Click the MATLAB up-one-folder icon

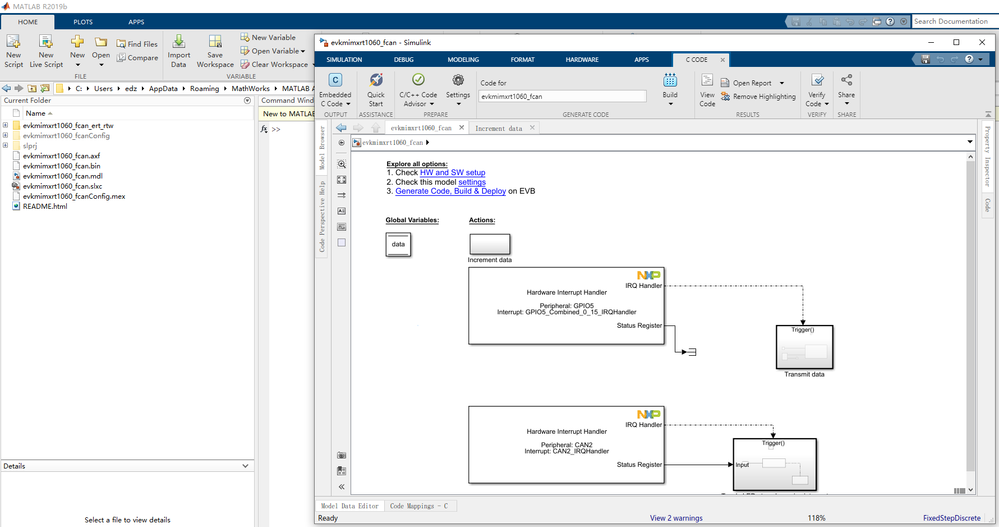[x=32, y=88]
